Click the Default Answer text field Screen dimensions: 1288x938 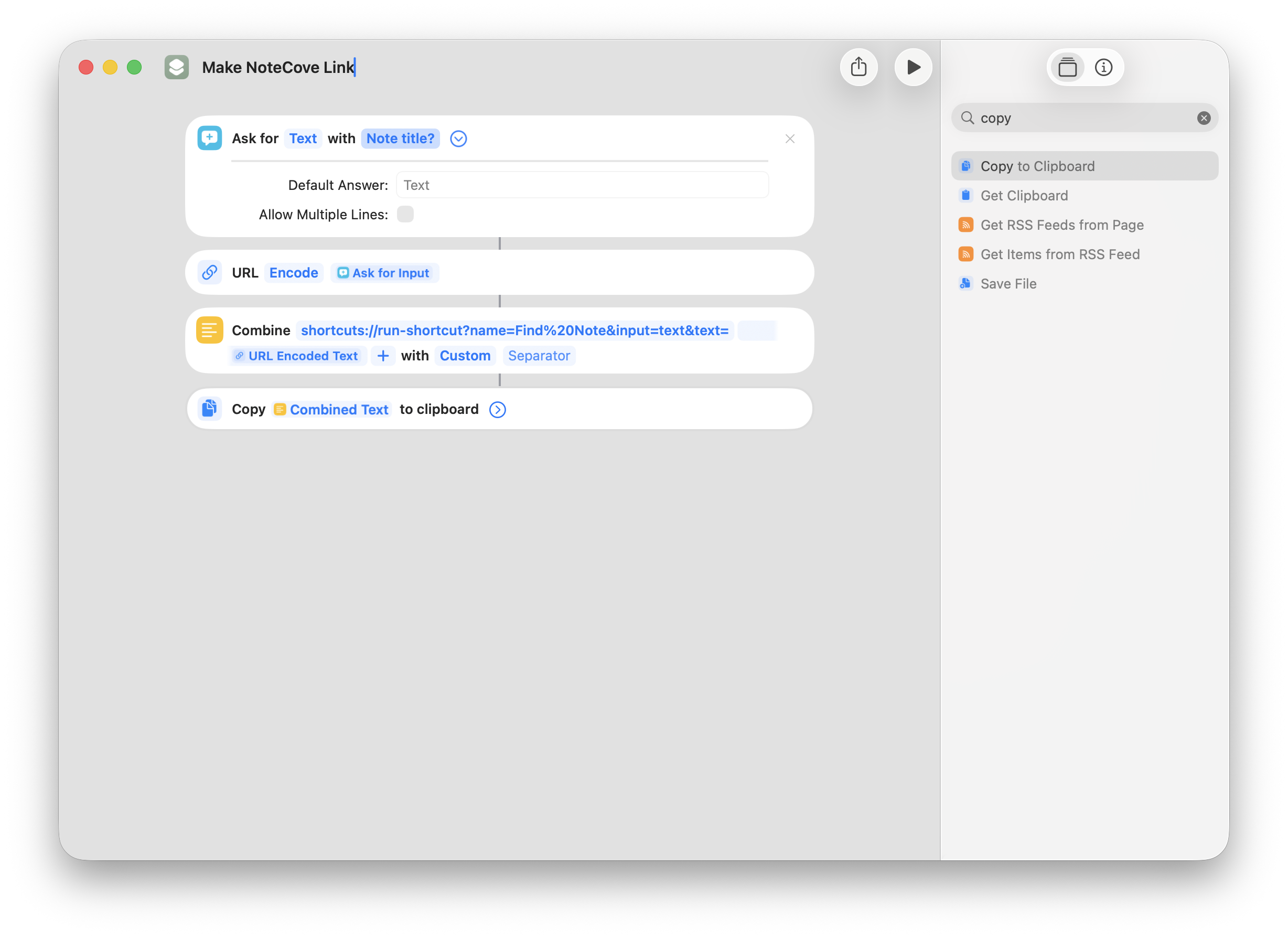point(582,185)
